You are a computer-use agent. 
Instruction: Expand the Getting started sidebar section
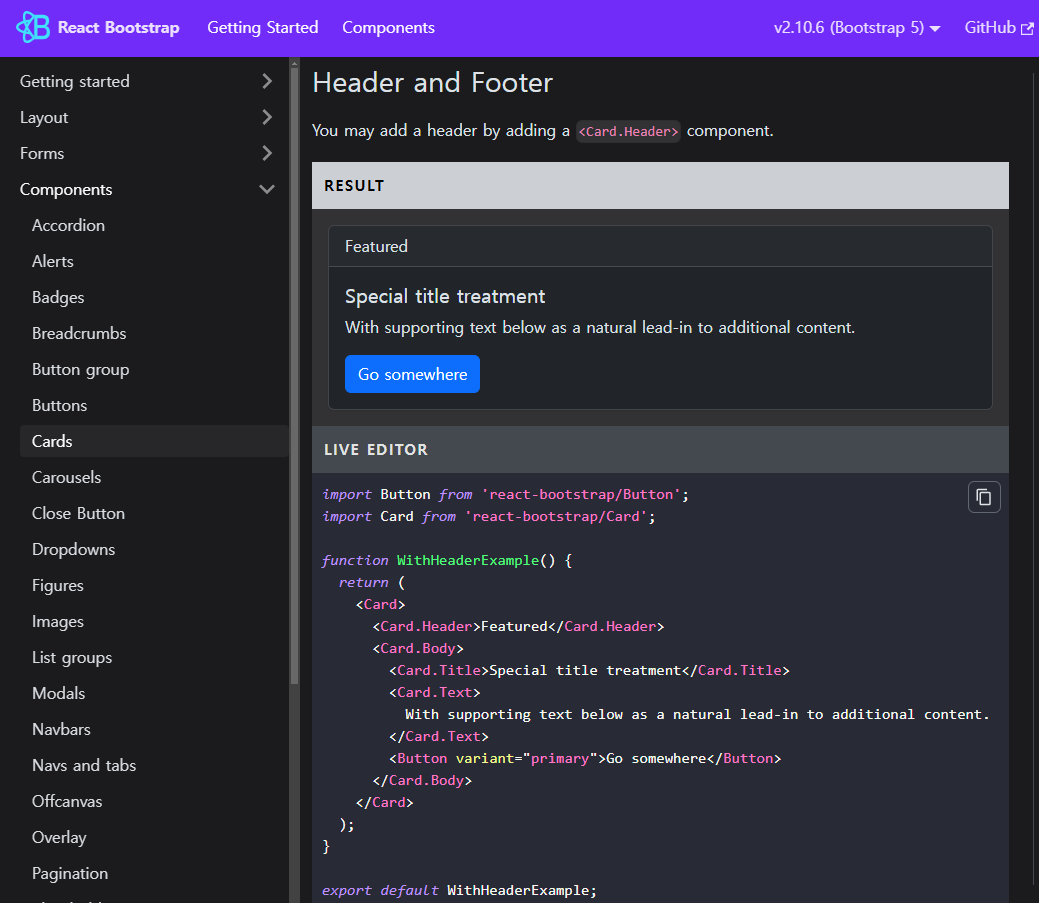(267, 81)
